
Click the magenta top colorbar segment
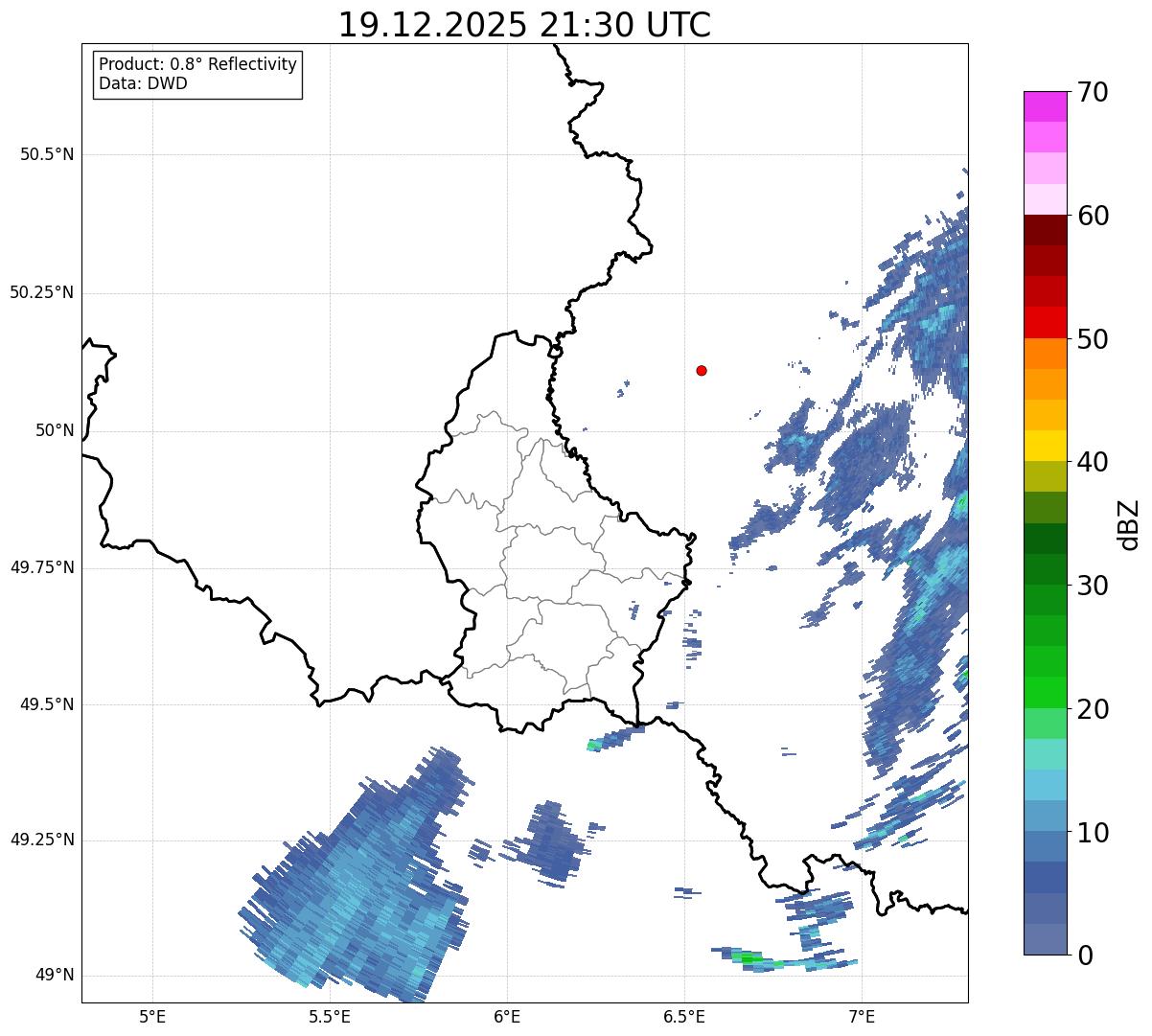(x=1045, y=106)
